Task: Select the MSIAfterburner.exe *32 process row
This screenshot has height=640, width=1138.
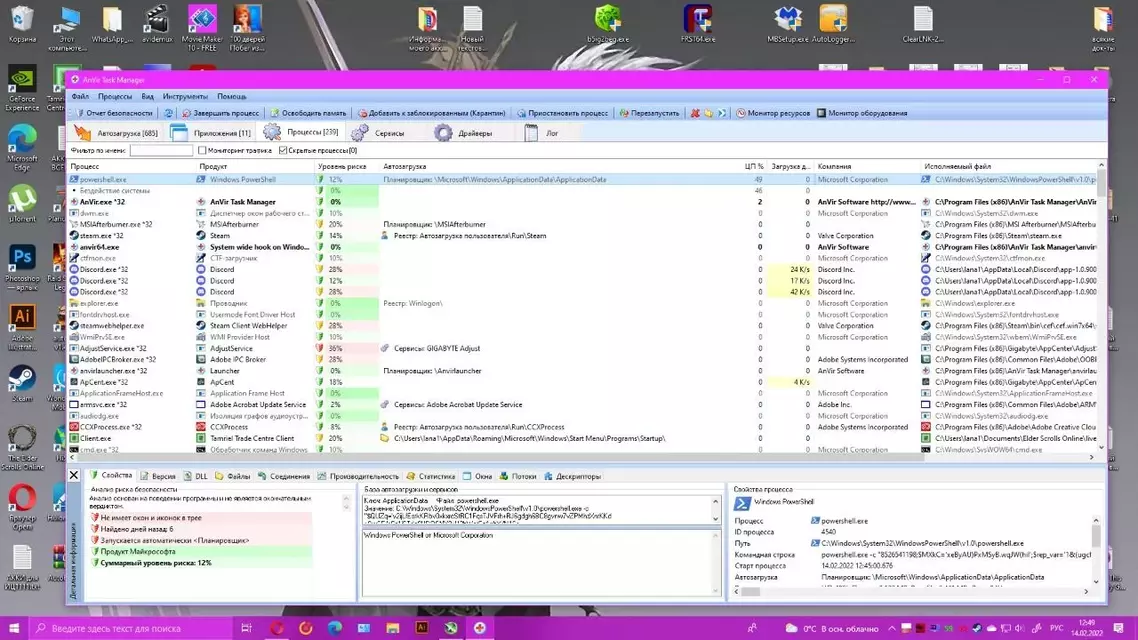Action: point(583,224)
